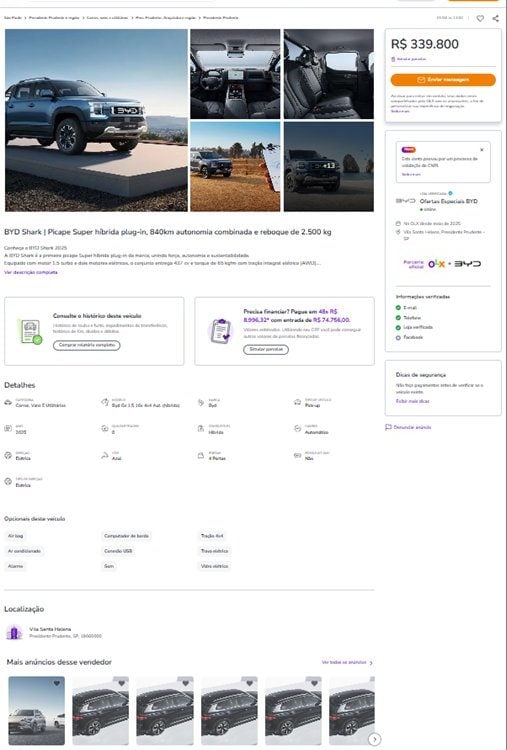Open the +13 more photos thumbnail
507x750 pixels.
pos(329,166)
